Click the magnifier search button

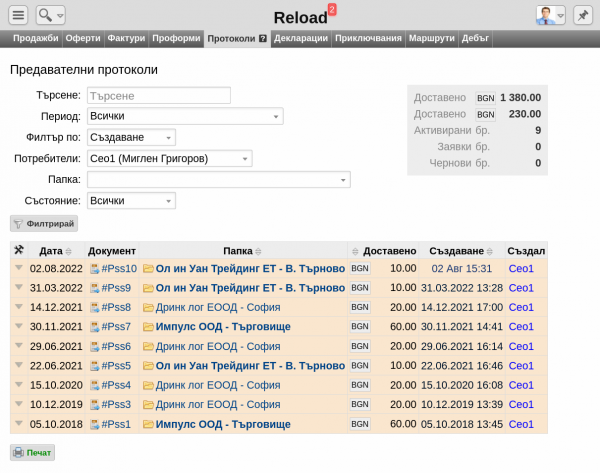click(x=50, y=15)
